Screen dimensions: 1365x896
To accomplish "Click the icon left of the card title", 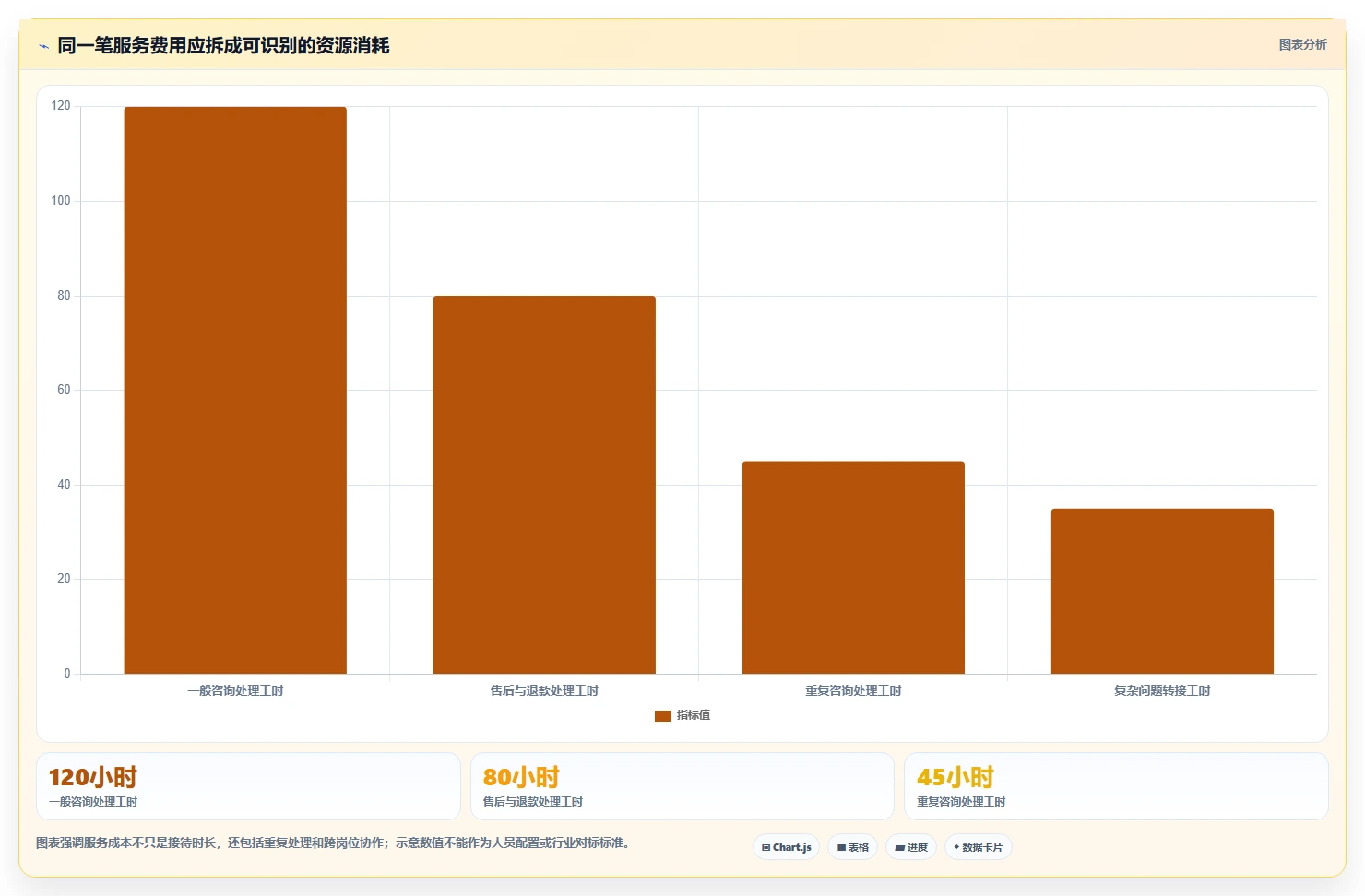I will [x=43, y=46].
